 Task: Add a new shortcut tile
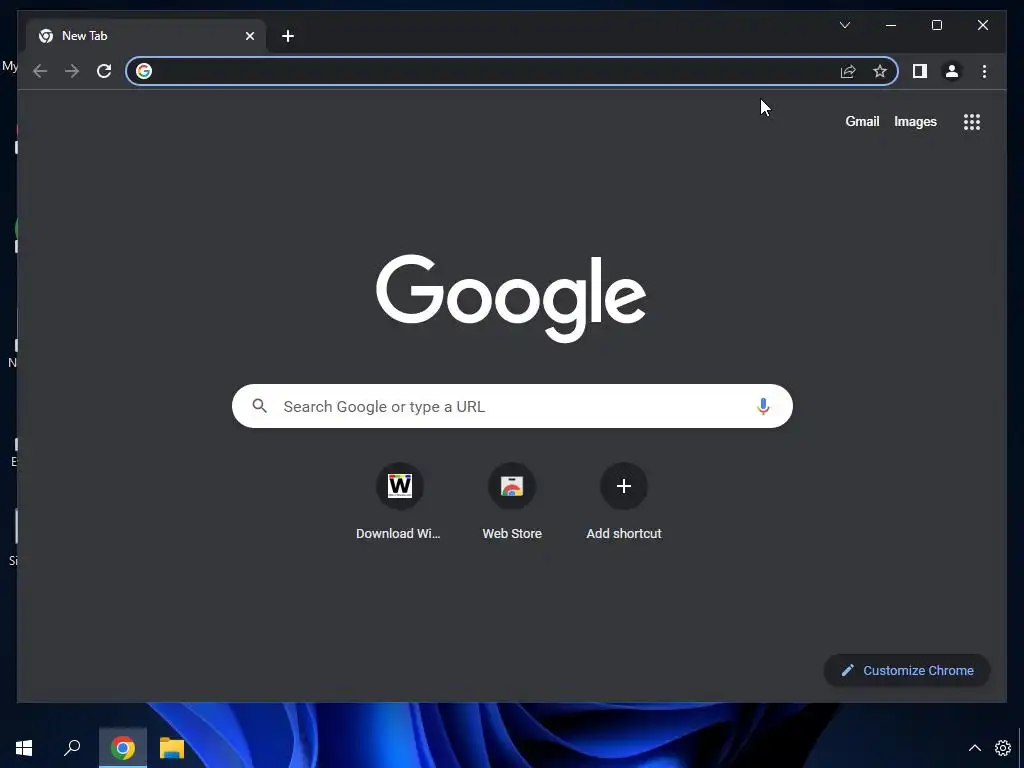(x=624, y=500)
